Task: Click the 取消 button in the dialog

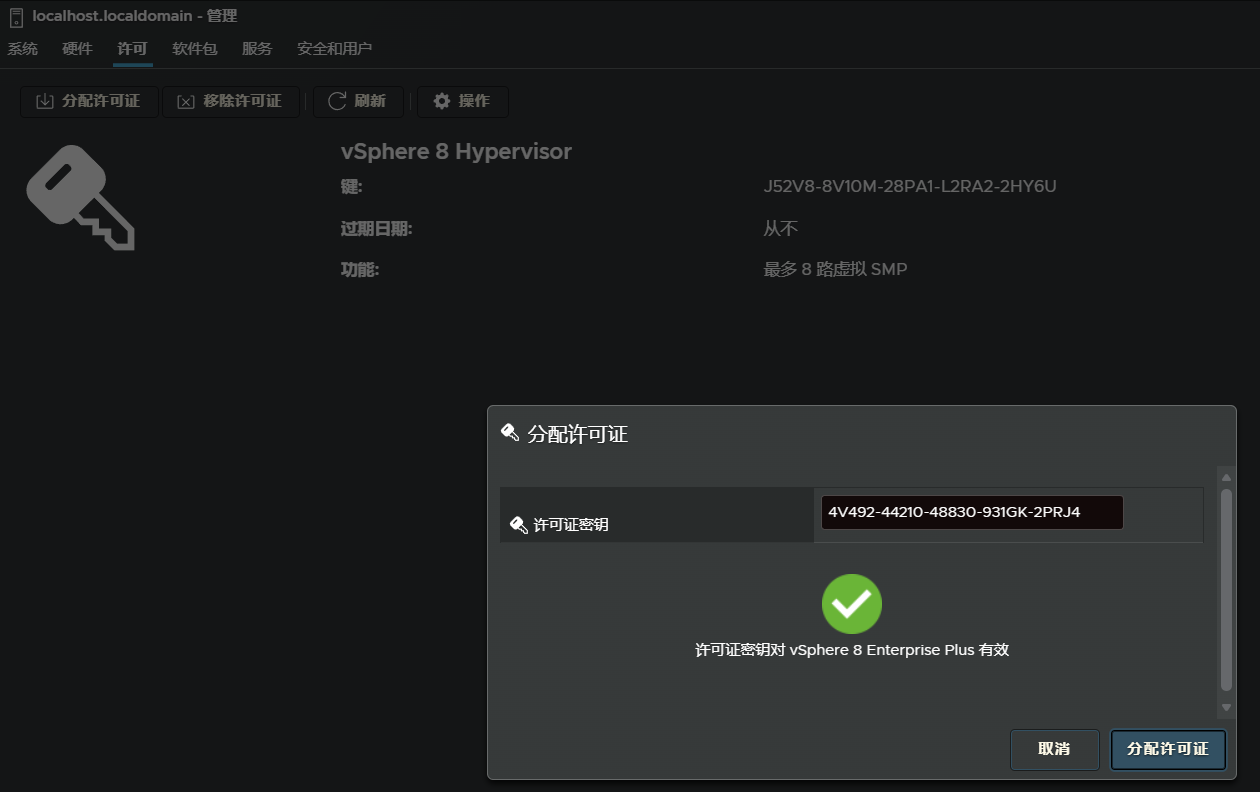Action: tap(1054, 749)
